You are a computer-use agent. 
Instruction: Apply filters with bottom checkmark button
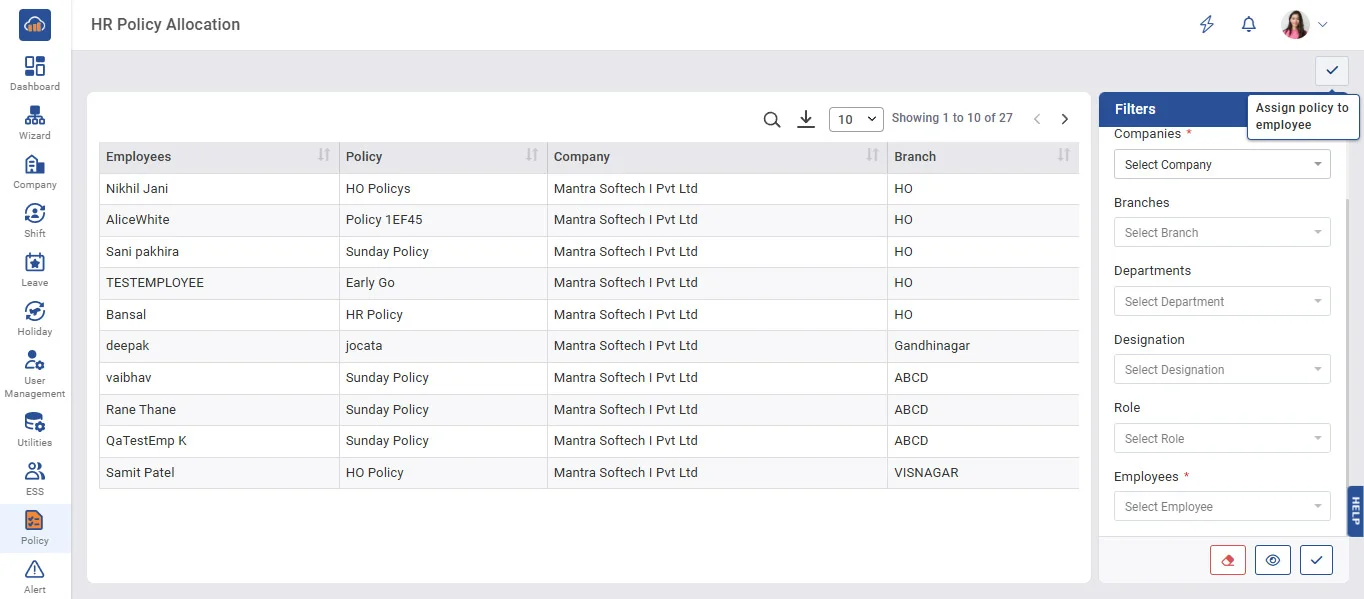click(1316, 560)
